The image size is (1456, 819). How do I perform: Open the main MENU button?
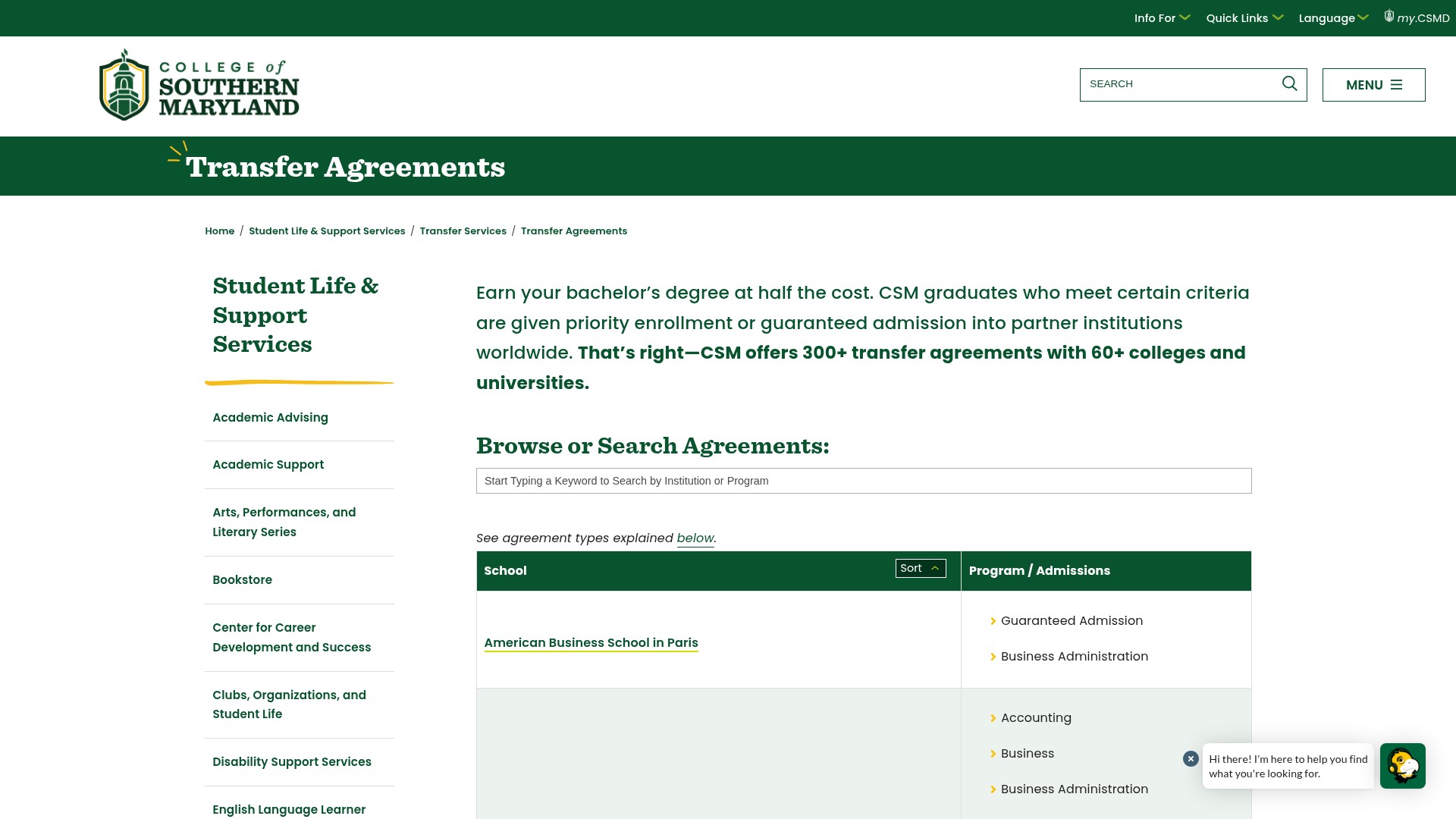pos(1373,85)
